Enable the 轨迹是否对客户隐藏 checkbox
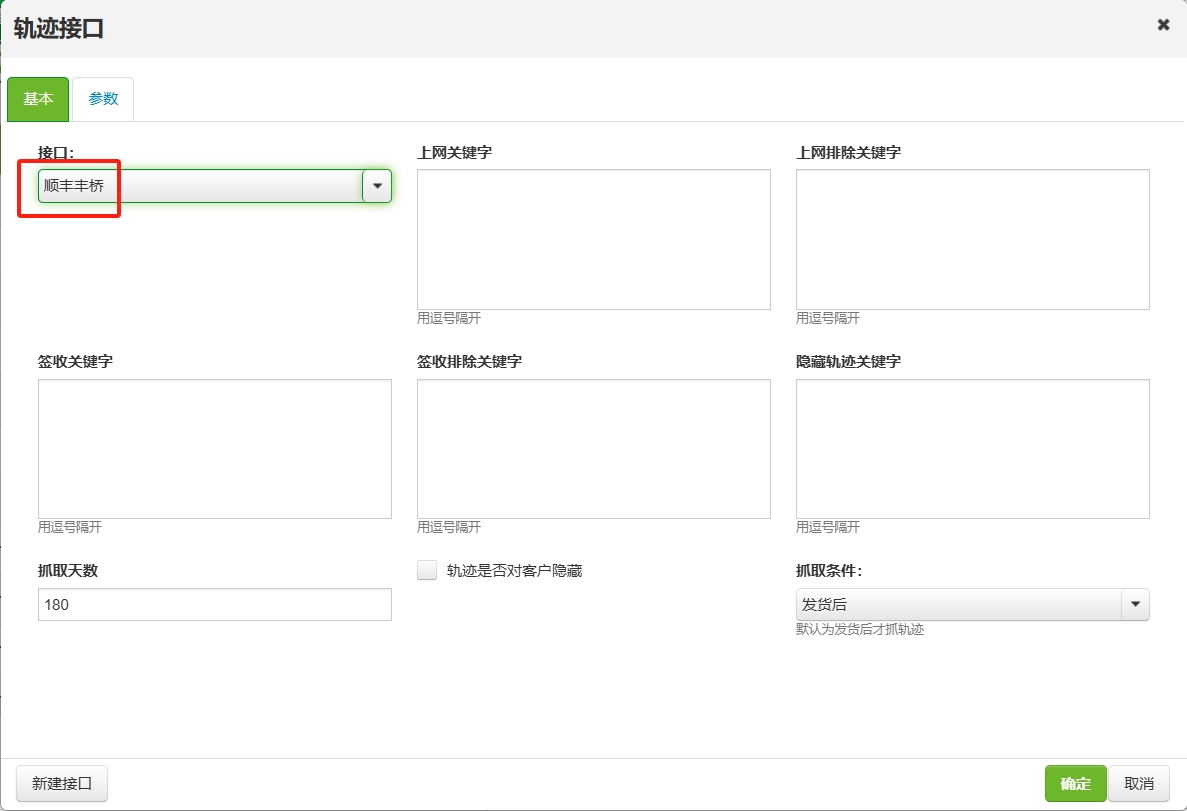Screen dimensions: 1187x811 427,570
